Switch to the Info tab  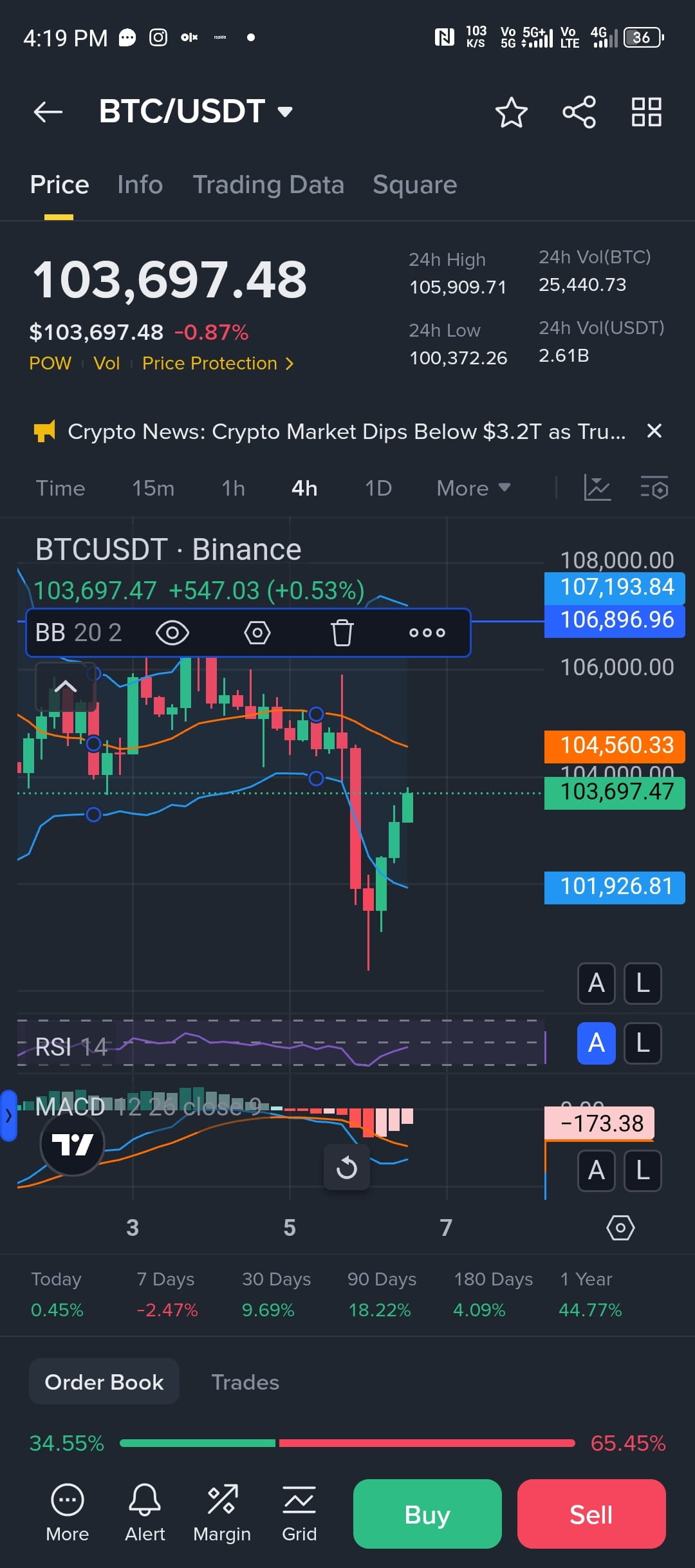tap(140, 185)
